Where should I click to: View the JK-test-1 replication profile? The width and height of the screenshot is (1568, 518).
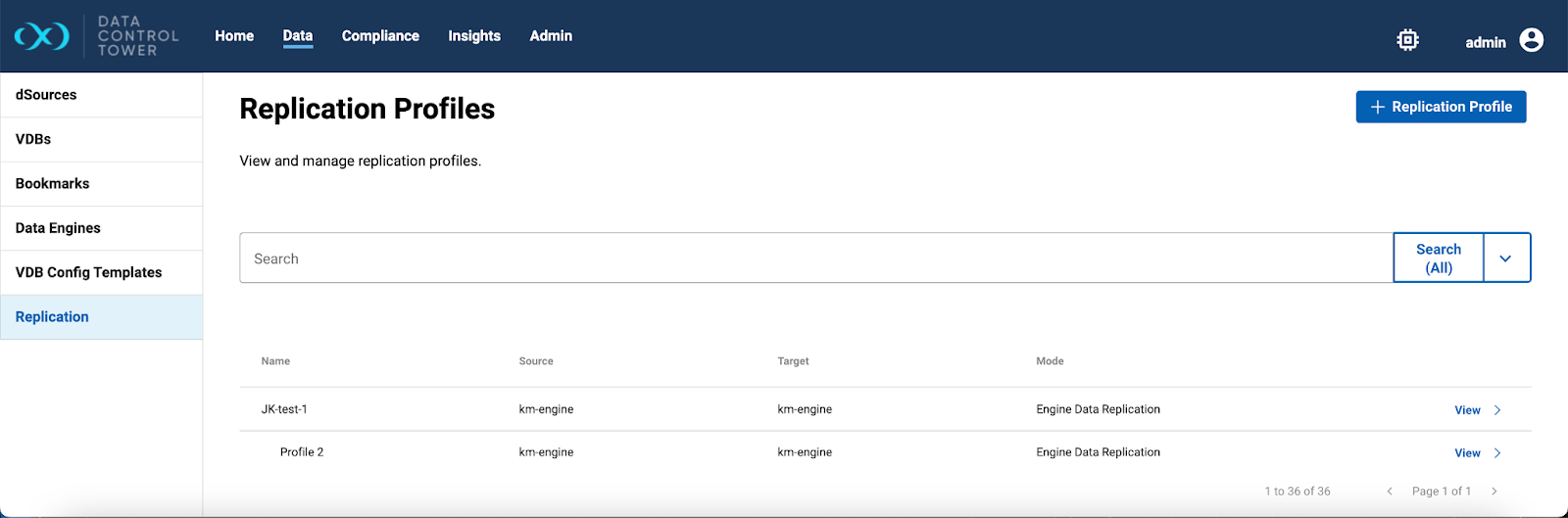[x=1466, y=410]
